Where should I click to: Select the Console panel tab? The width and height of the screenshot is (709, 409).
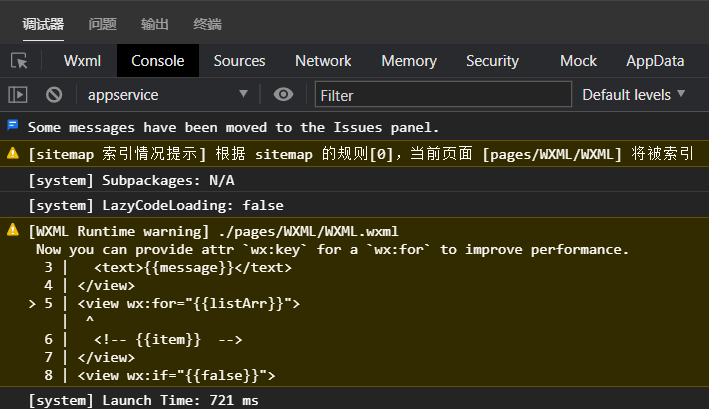point(158,61)
